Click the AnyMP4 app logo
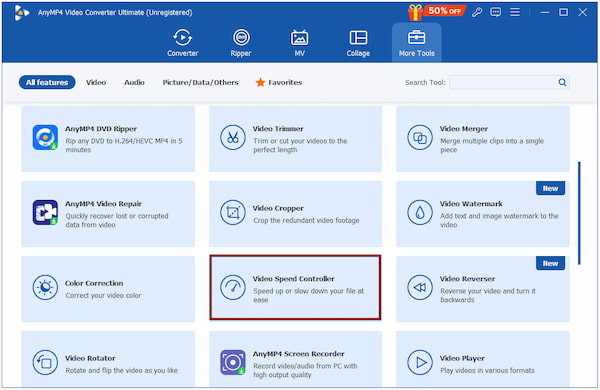The width and height of the screenshot is (600, 390). point(21,13)
